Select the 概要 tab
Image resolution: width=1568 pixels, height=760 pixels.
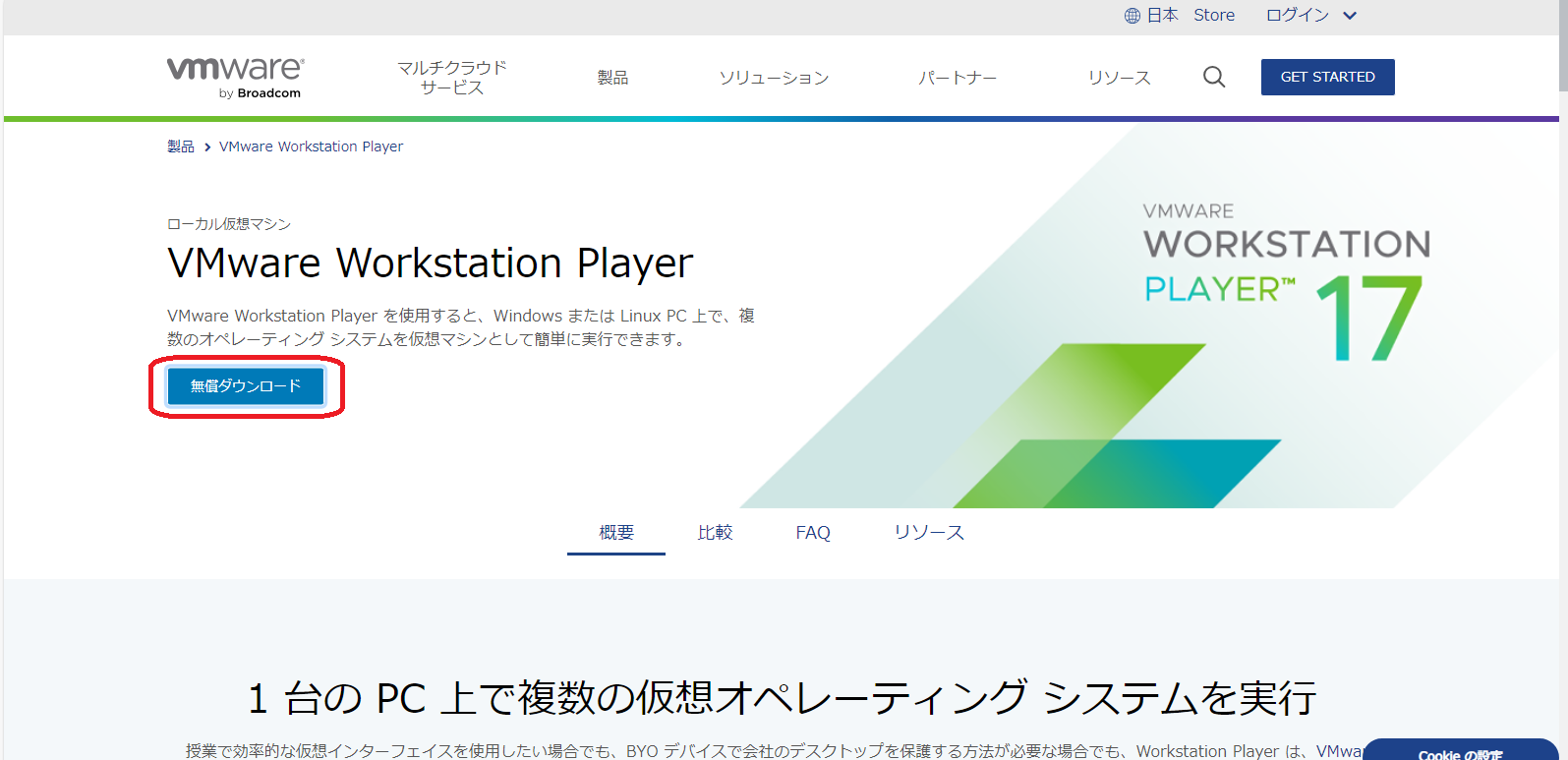point(616,533)
